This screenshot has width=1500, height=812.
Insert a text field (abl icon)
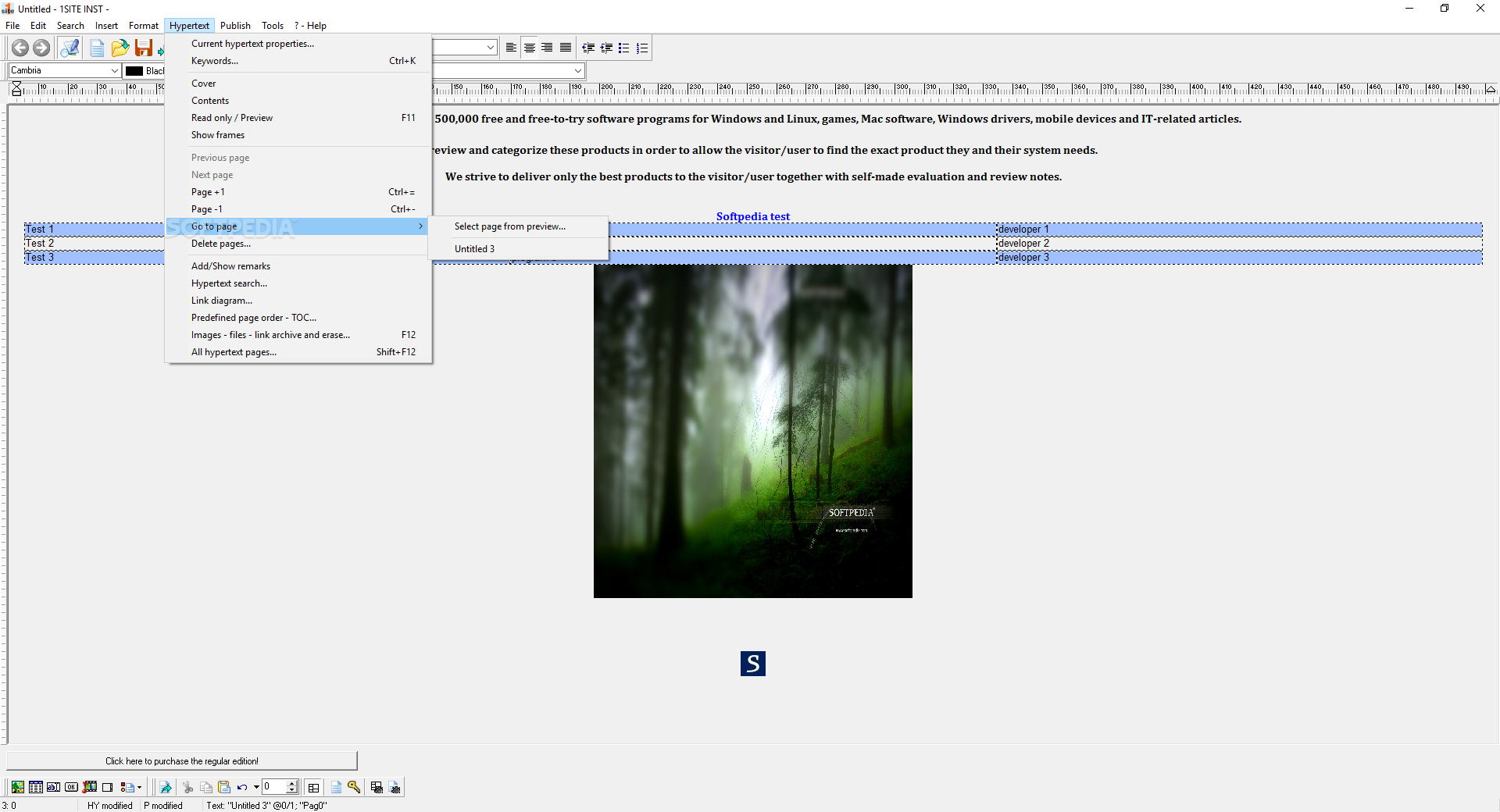pos(54,787)
